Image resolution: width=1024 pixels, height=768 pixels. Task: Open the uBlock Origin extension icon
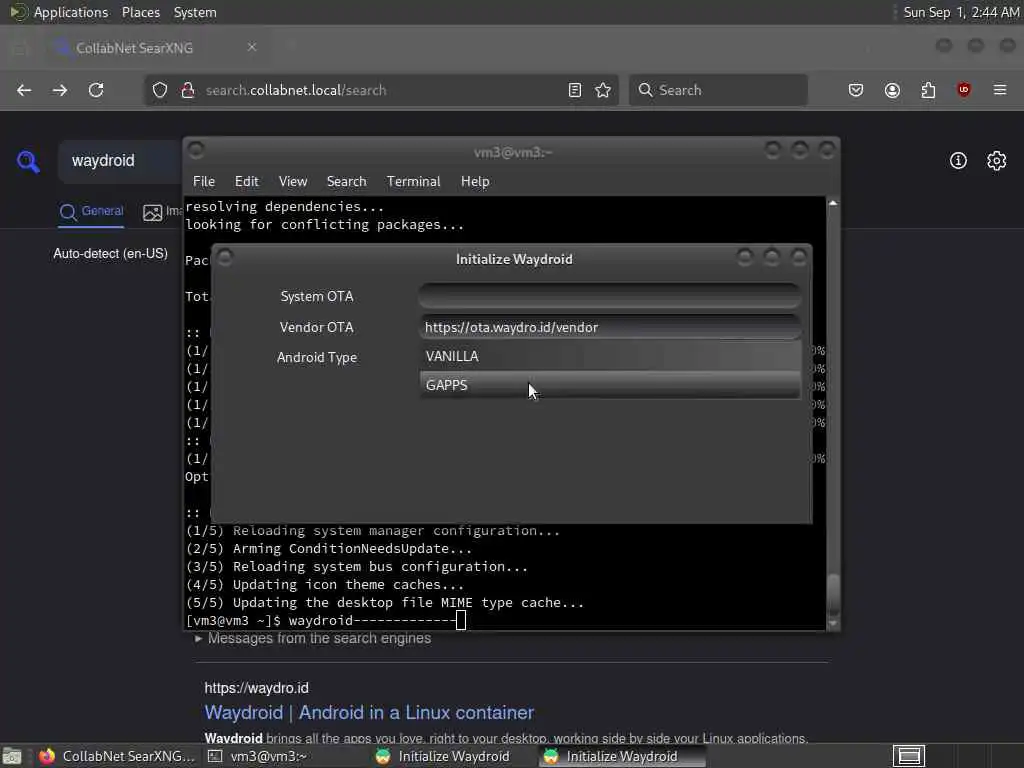pyautogui.click(x=964, y=90)
